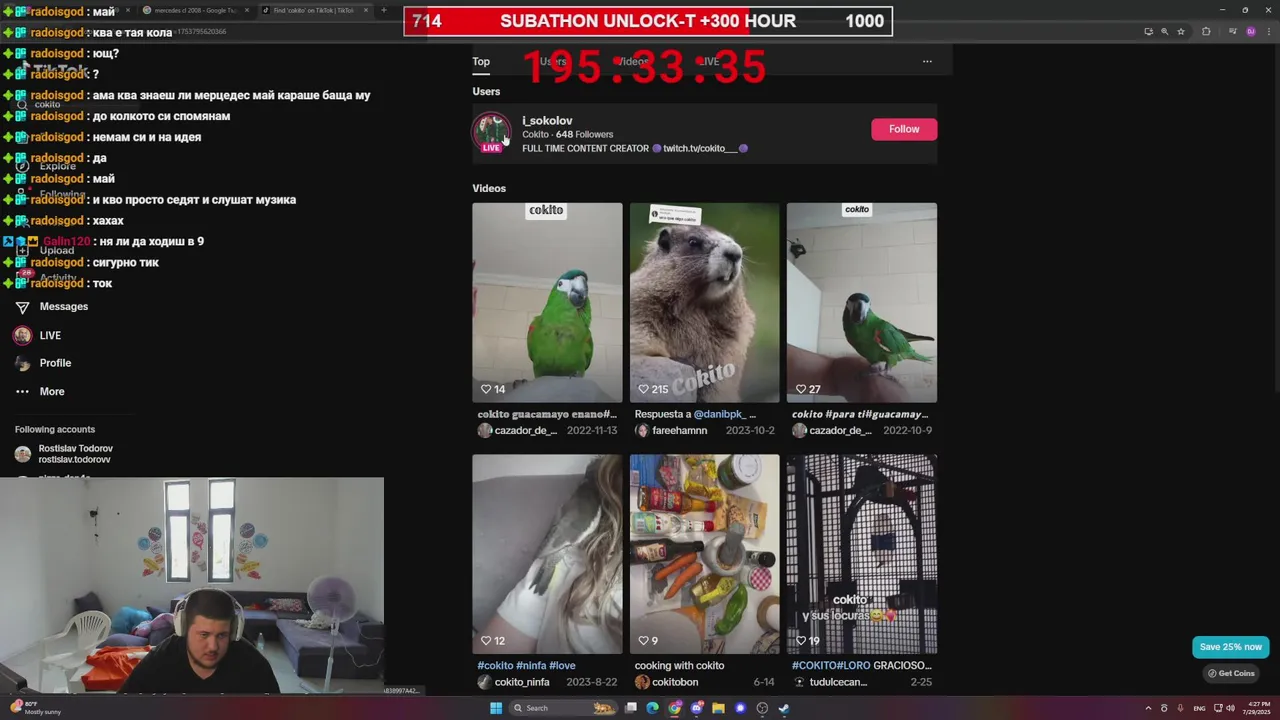Open Discord from the taskbar

[697, 708]
